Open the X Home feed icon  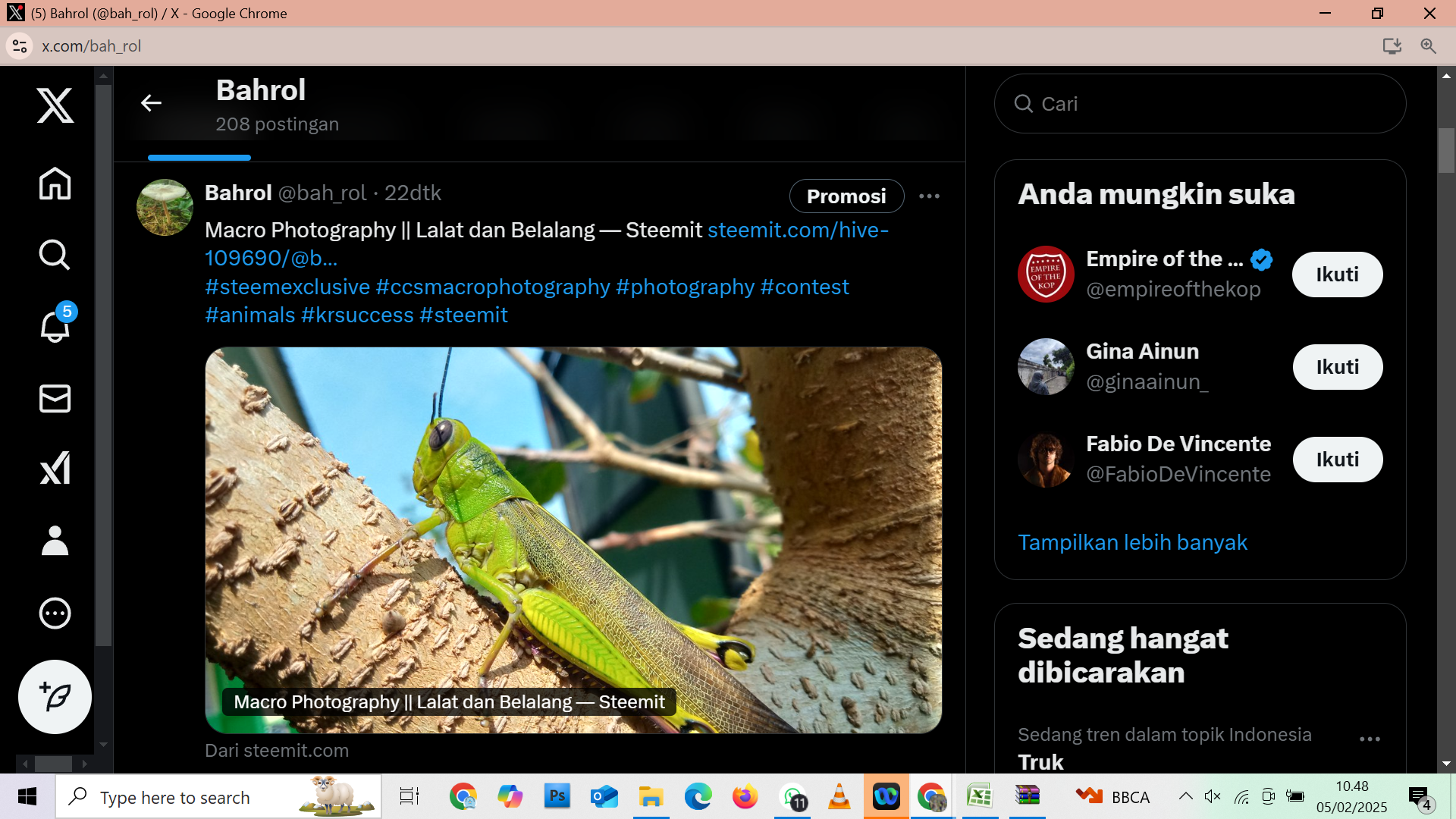click(x=55, y=184)
